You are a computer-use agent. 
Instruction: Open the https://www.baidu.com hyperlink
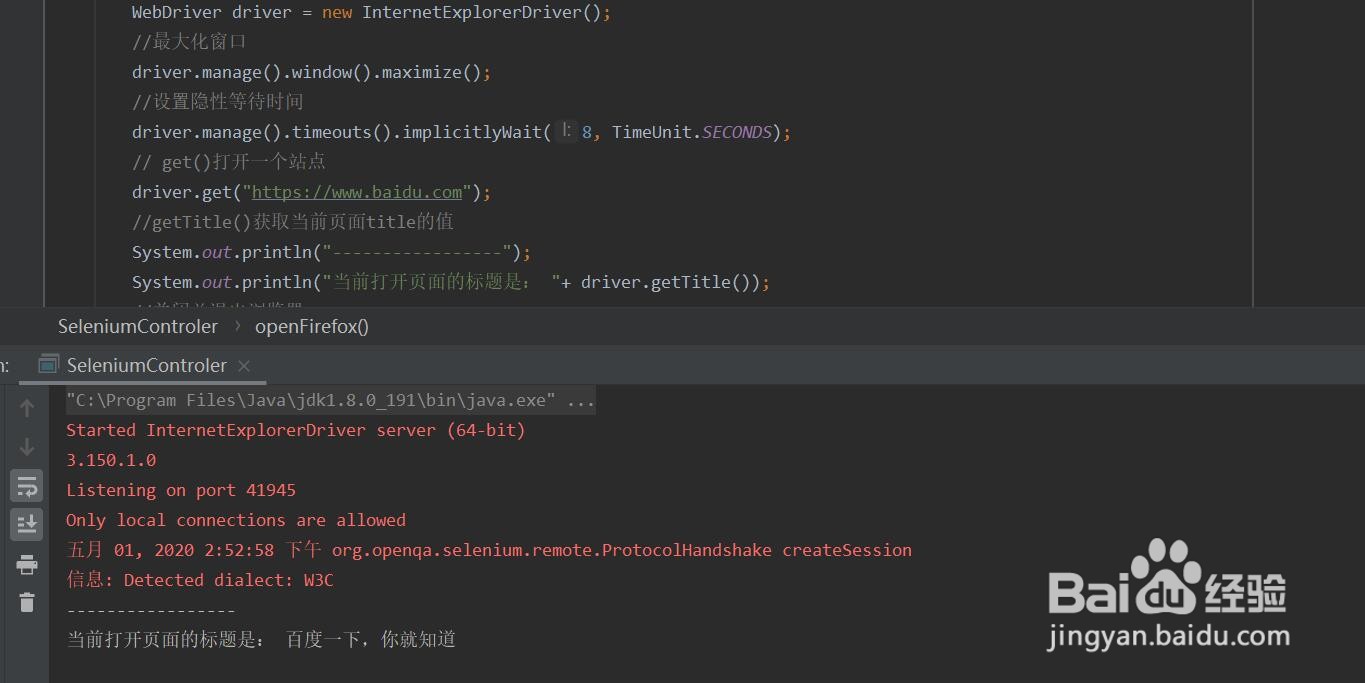click(x=356, y=192)
